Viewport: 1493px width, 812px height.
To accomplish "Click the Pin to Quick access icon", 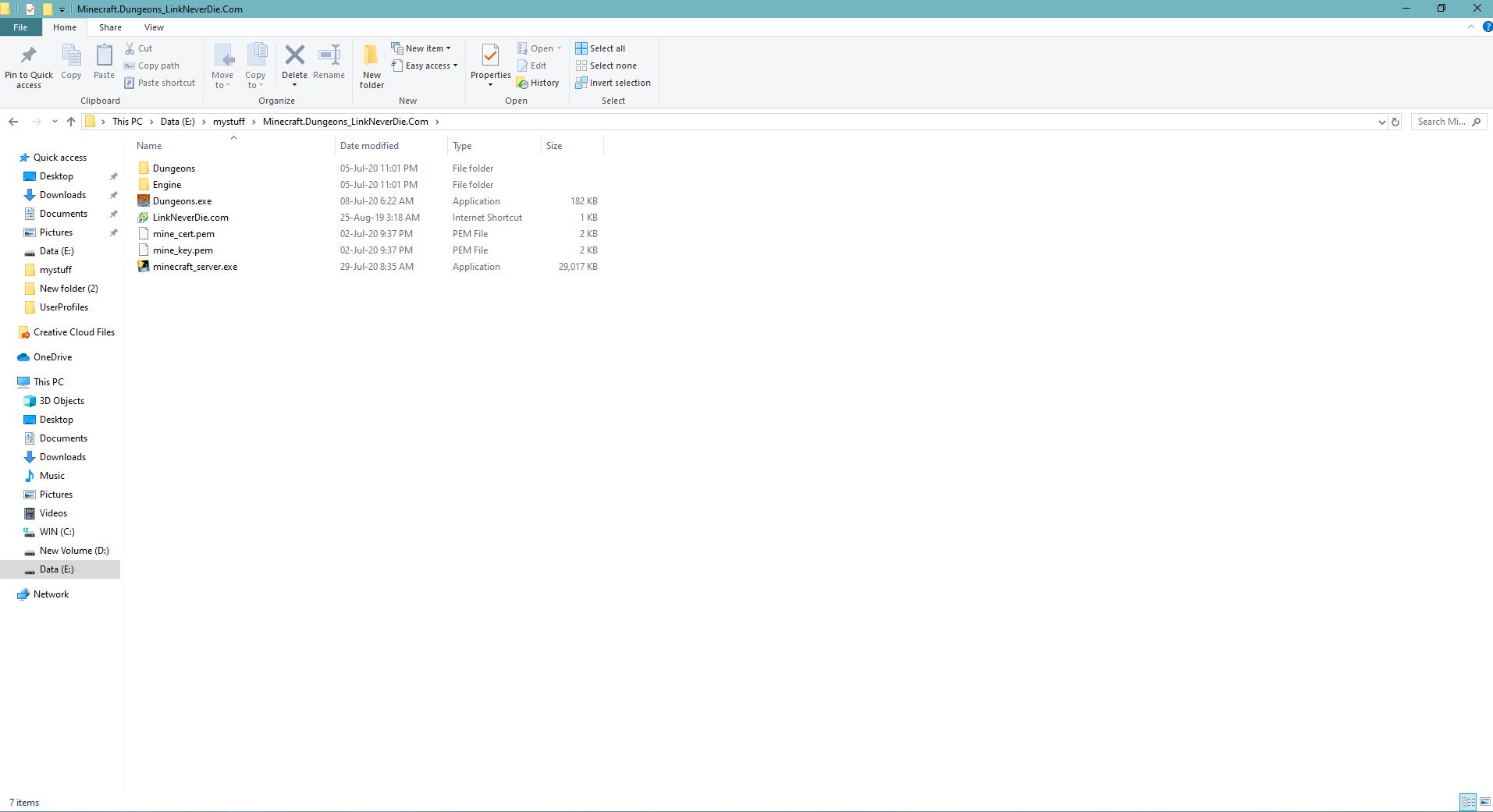I will (29, 56).
